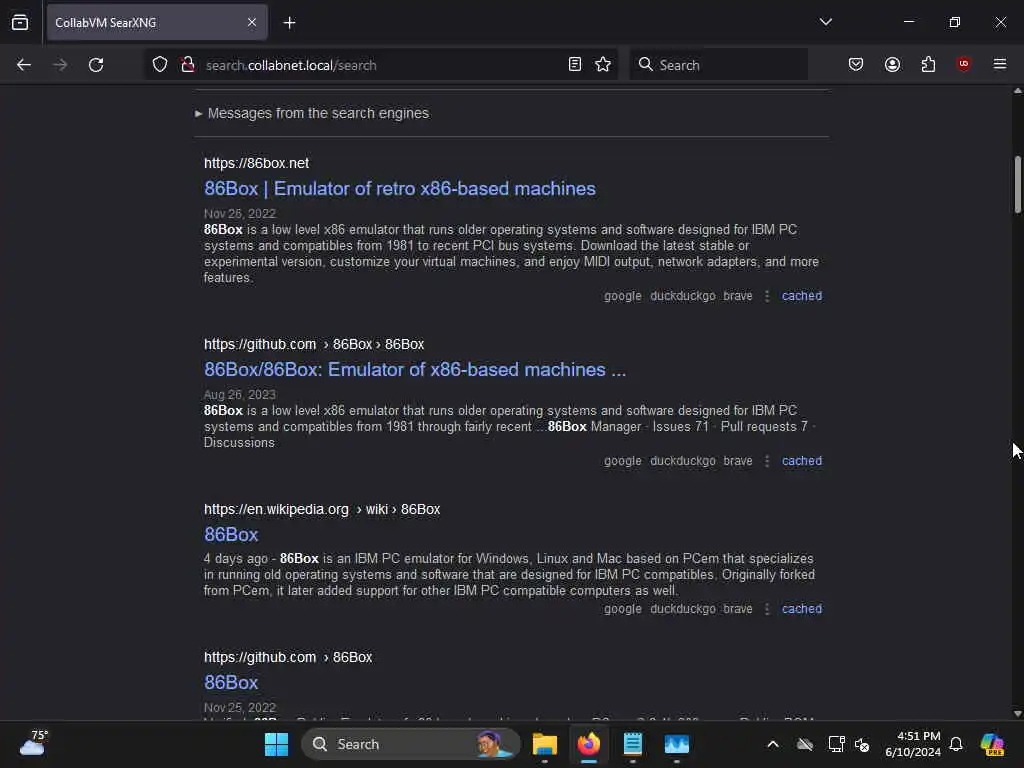Image resolution: width=1024 pixels, height=768 pixels.
Task: Open the tracking protection shield icon
Action: [x=160, y=64]
